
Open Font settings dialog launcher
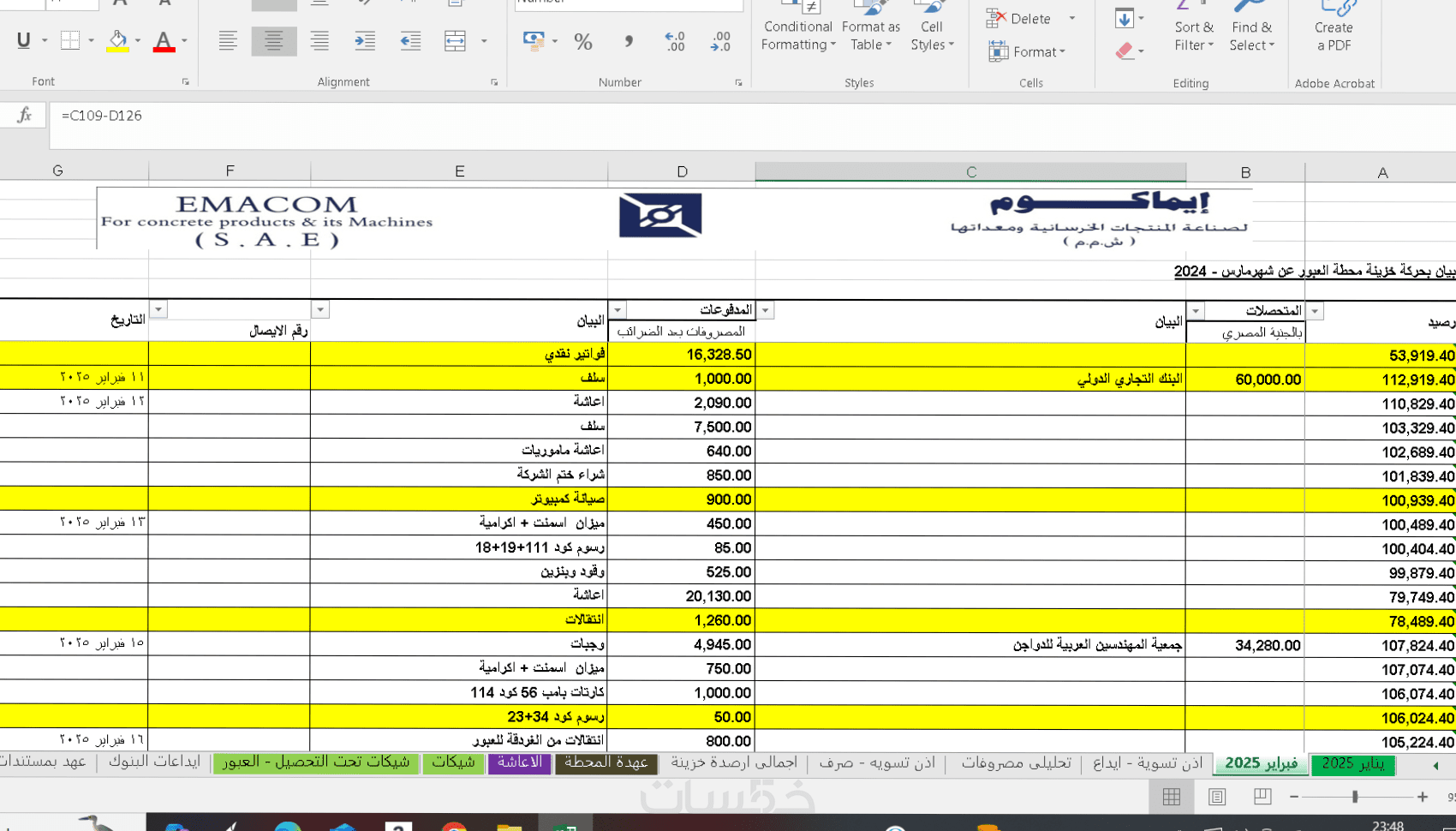click(185, 82)
